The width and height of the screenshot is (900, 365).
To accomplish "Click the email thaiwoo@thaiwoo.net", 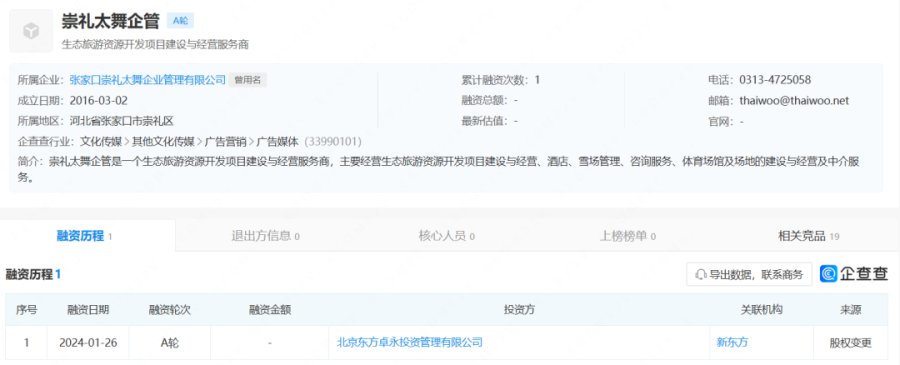I will 794,101.
